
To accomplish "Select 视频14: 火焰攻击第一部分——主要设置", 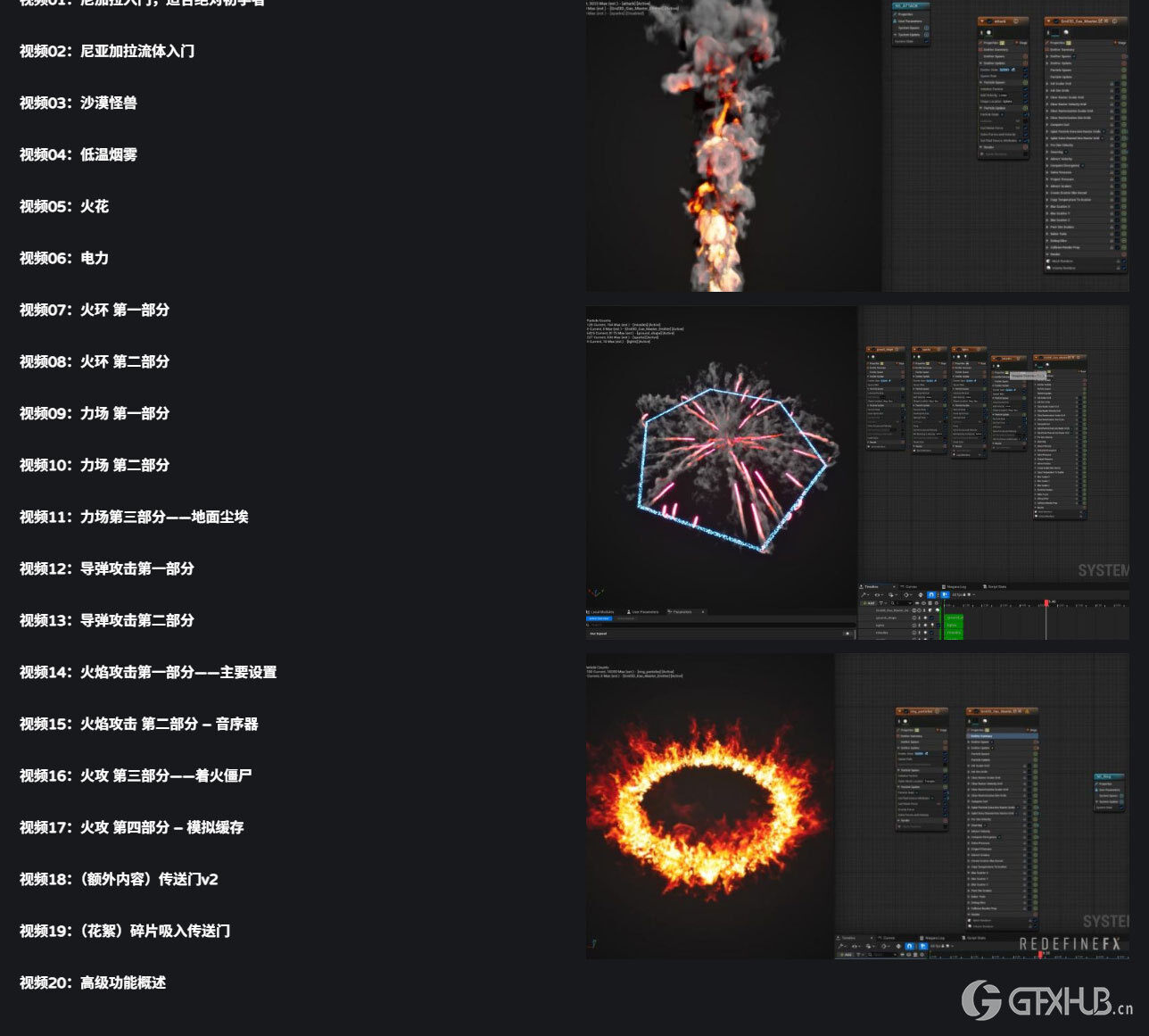I will pos(148,672).
